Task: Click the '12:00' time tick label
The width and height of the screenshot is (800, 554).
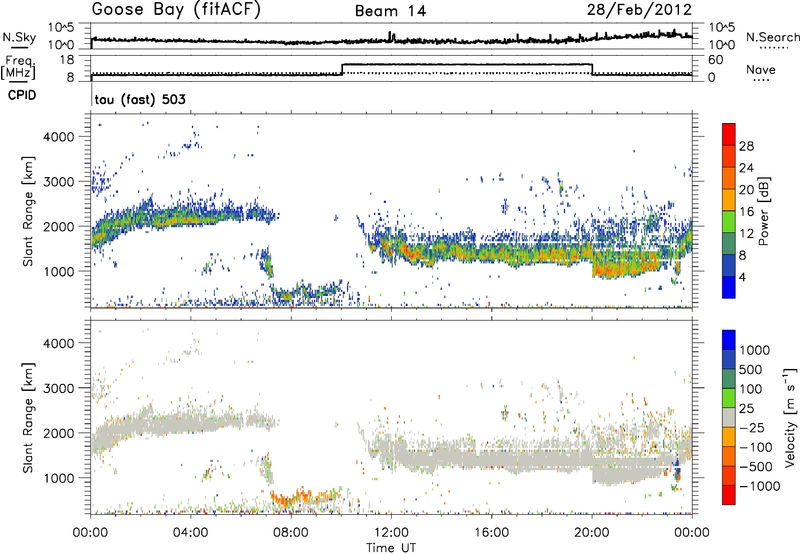Action: tap(391, 533)
